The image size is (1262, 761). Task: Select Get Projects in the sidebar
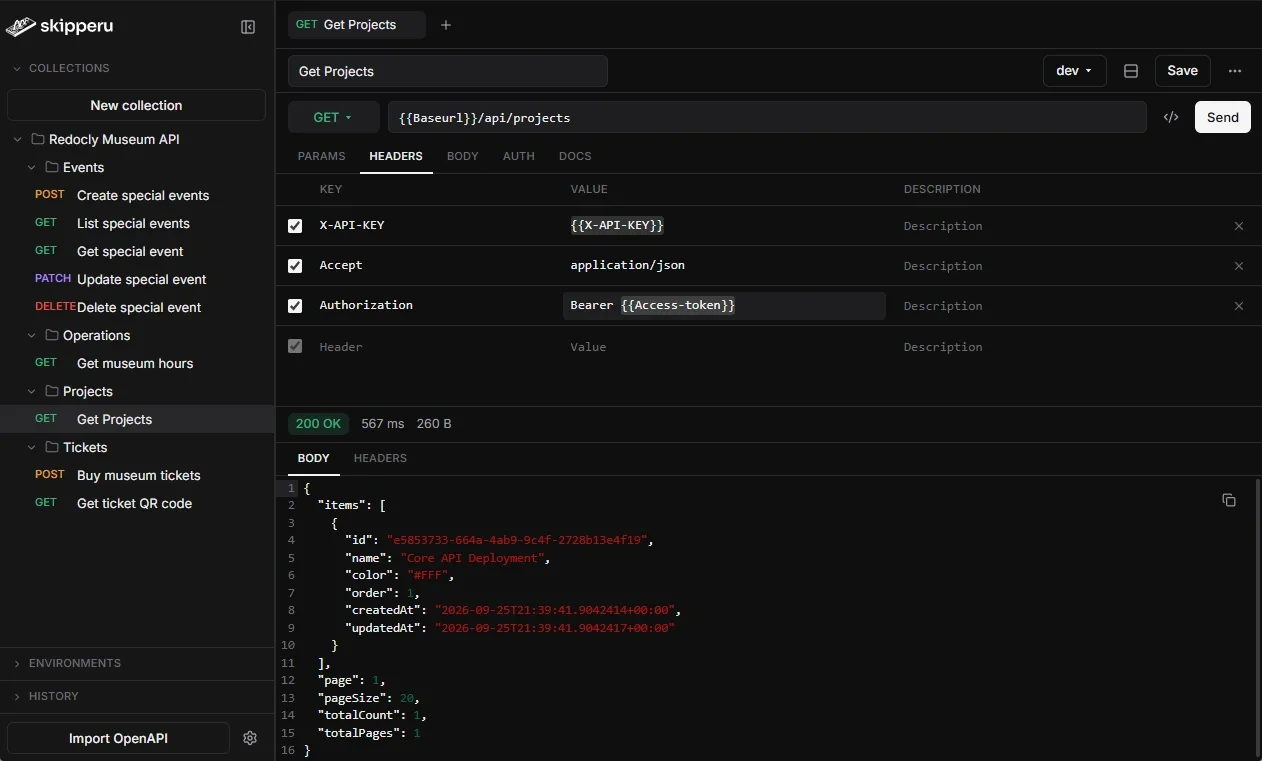click(x=137, y=419)
